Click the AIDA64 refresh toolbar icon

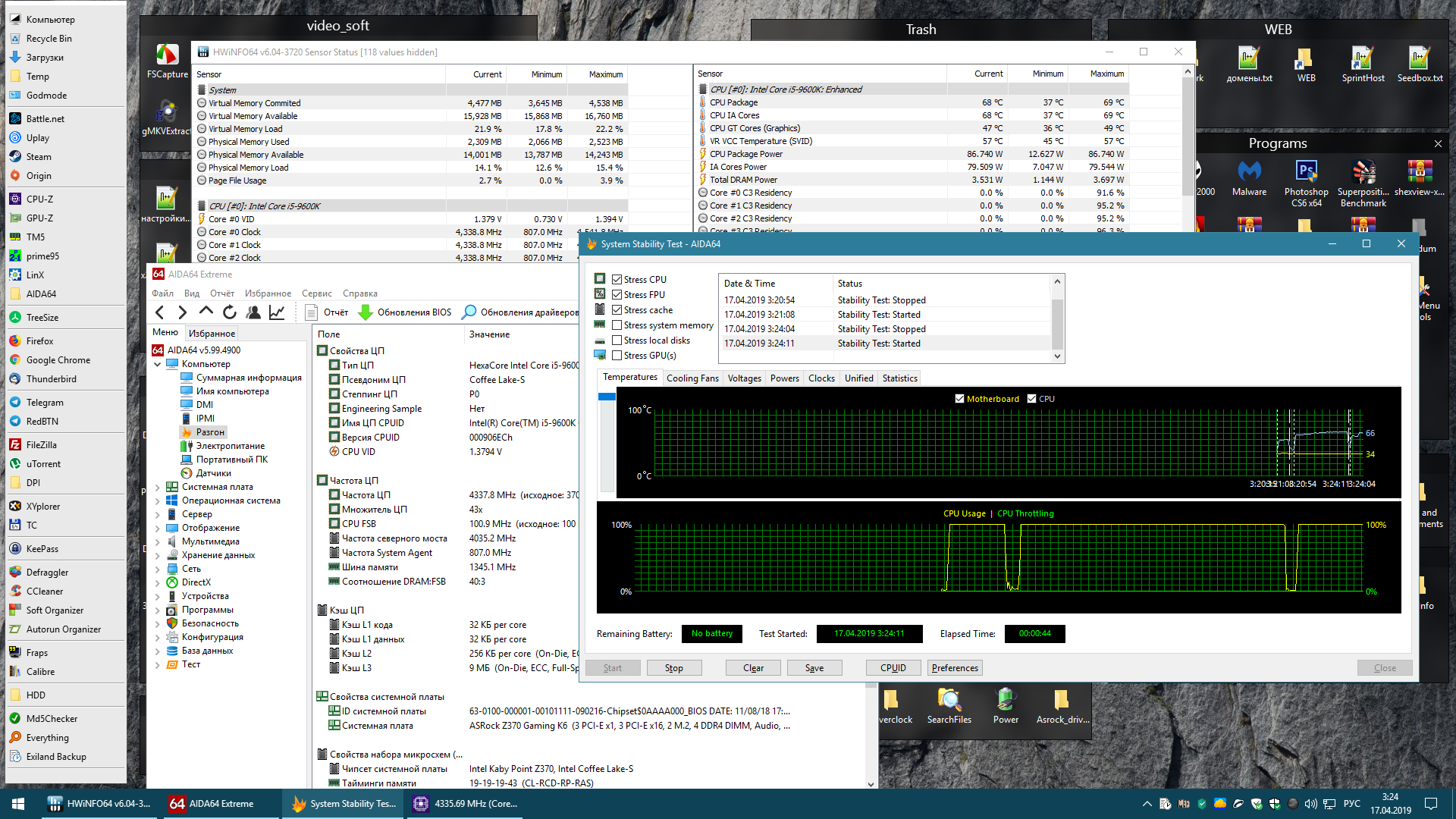click(230, 312)
